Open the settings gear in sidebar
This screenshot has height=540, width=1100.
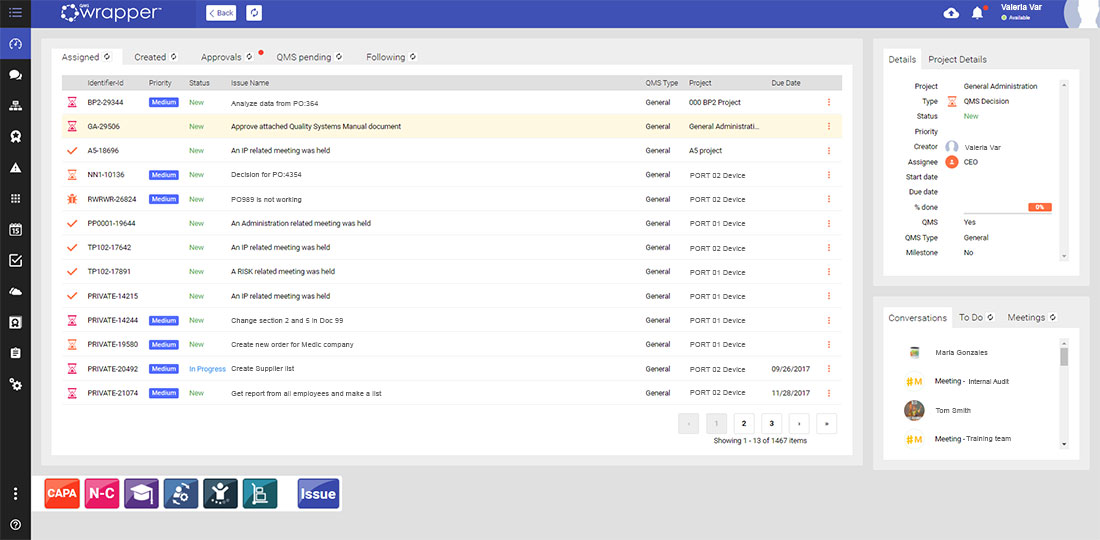[15, 384]
